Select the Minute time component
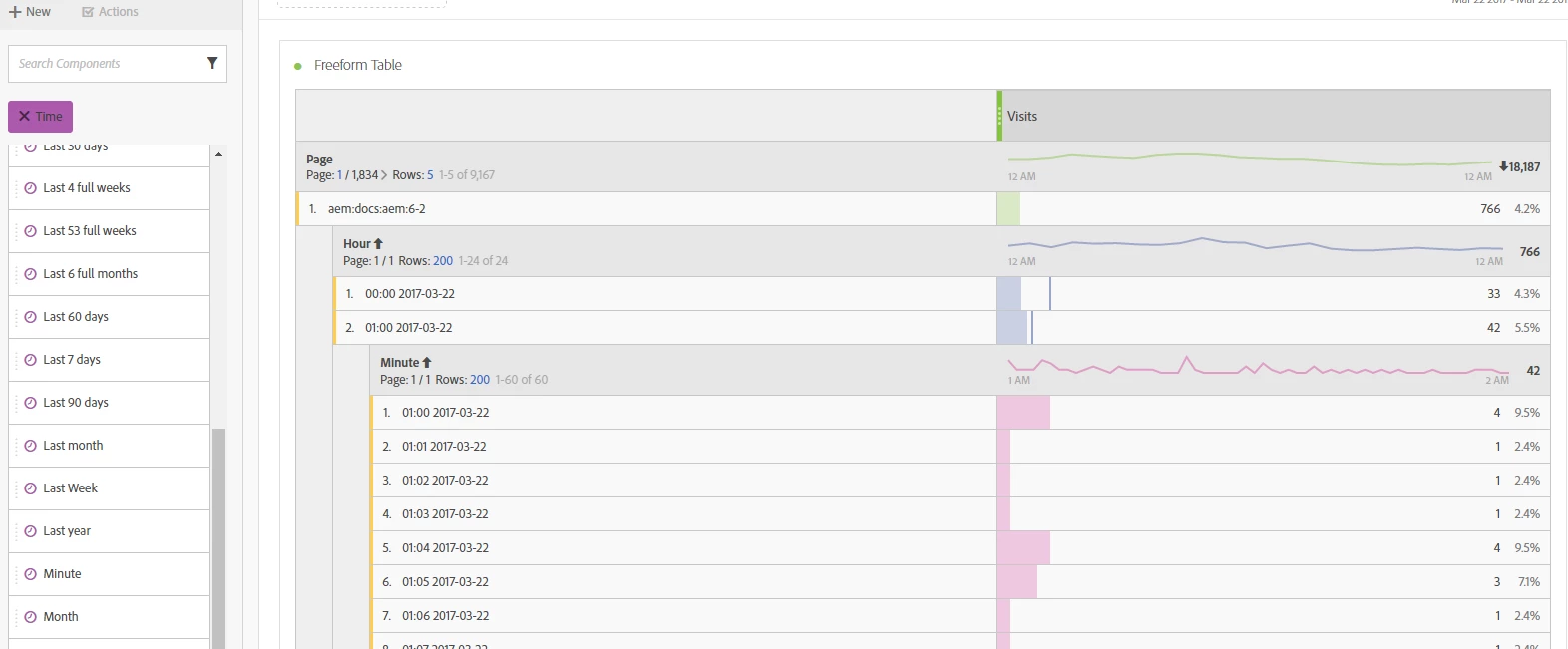This screenshot has height=649, width=1568. click(x=110, y=574)
